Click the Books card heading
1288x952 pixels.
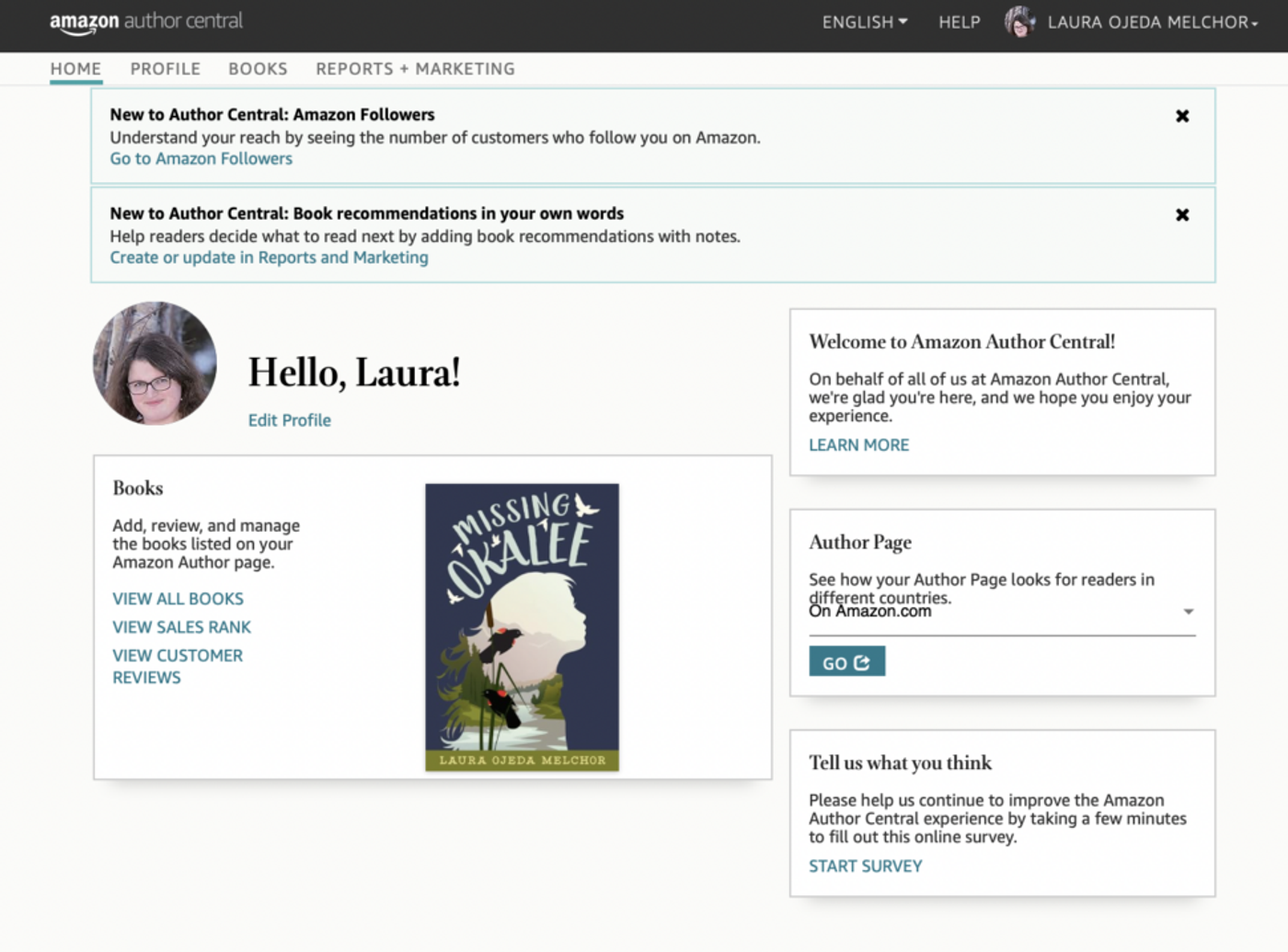pyautogui.click(x=138, y=488)
